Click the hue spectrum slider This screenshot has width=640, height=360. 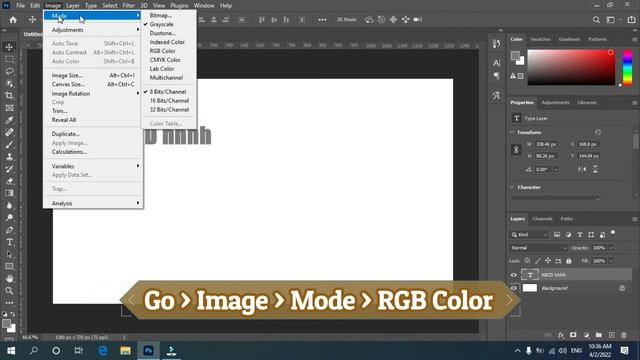[x=627, y=67]
